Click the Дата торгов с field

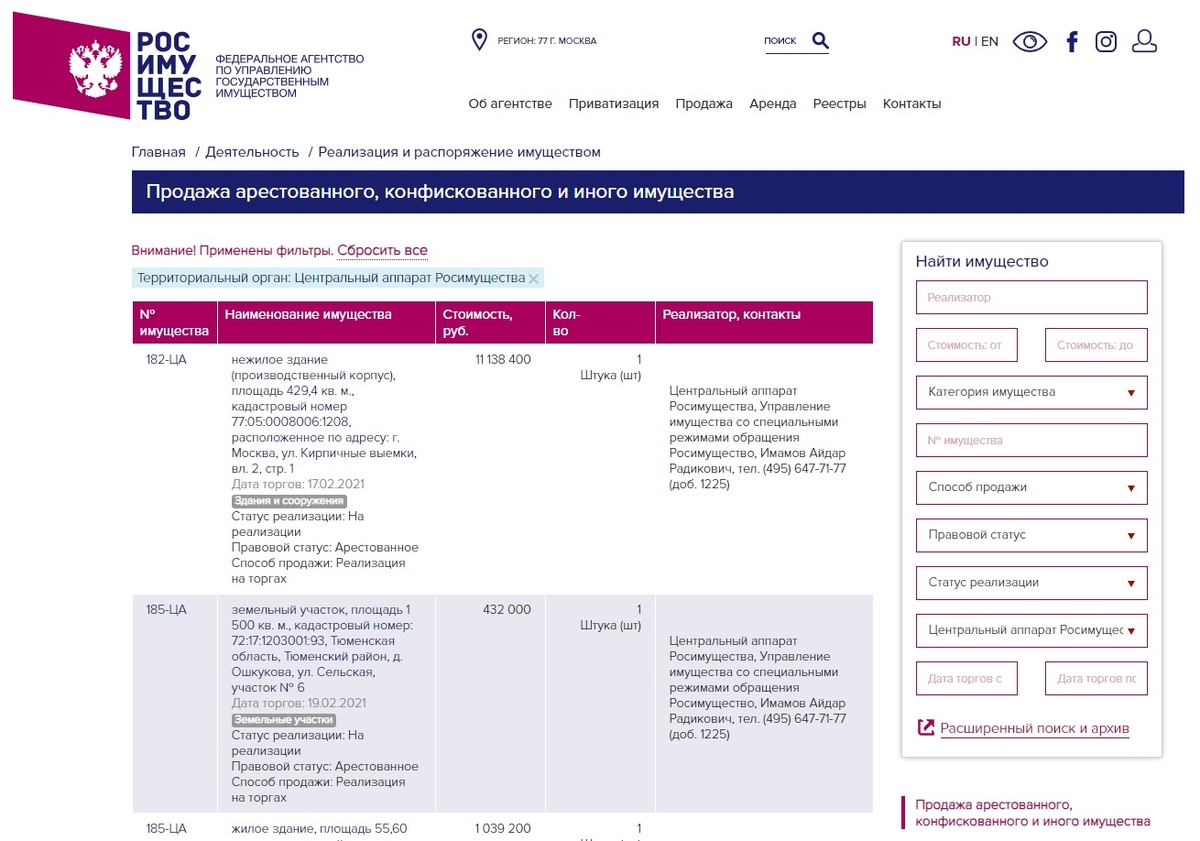point(966,678)
